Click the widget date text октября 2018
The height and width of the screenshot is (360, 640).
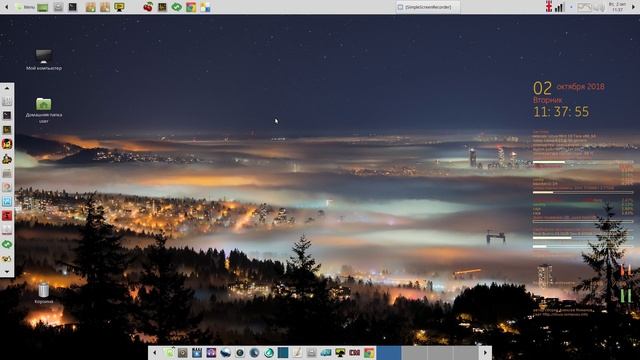[580, 87]
